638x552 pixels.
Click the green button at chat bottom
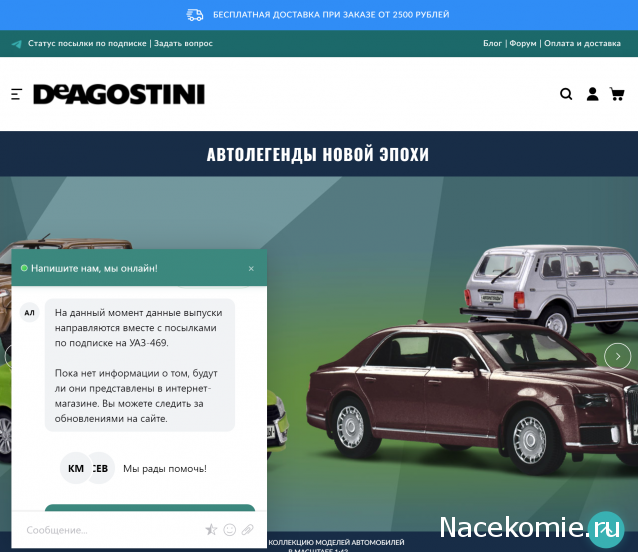click(150, 508)
